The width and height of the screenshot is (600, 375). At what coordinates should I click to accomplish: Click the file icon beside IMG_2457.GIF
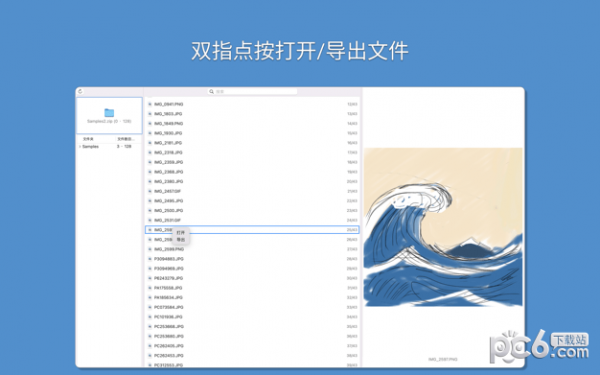tap(150, 191)
